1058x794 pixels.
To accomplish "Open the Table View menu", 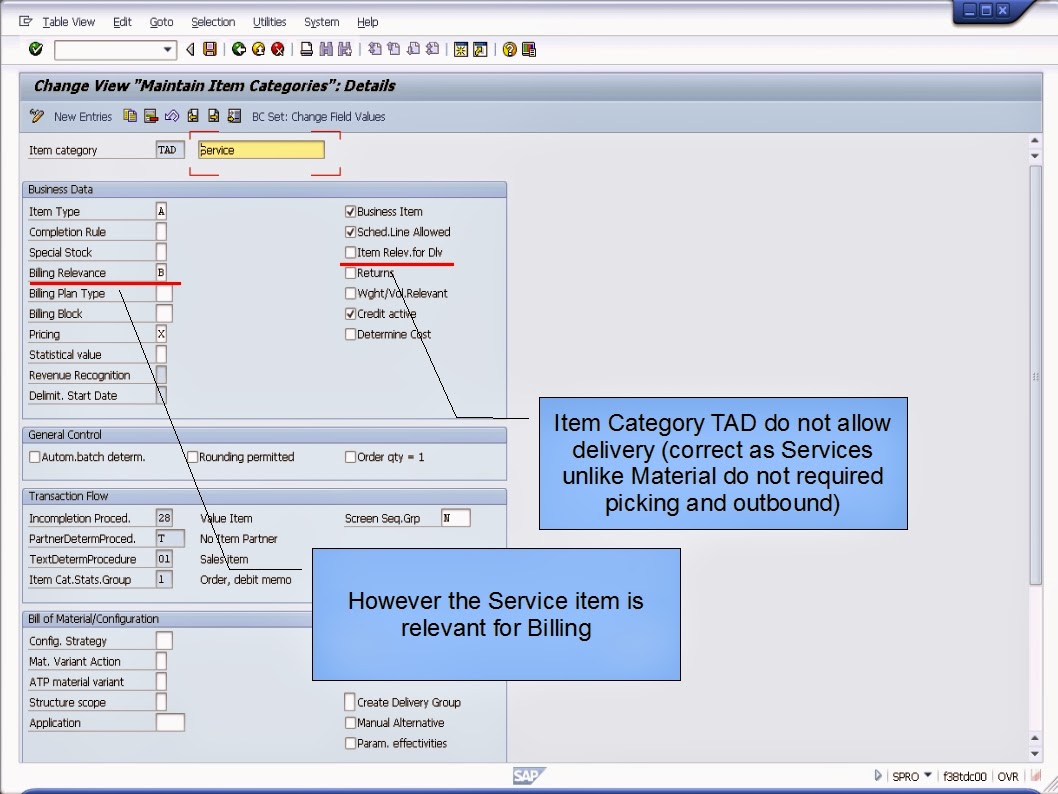I will [69, 22].
